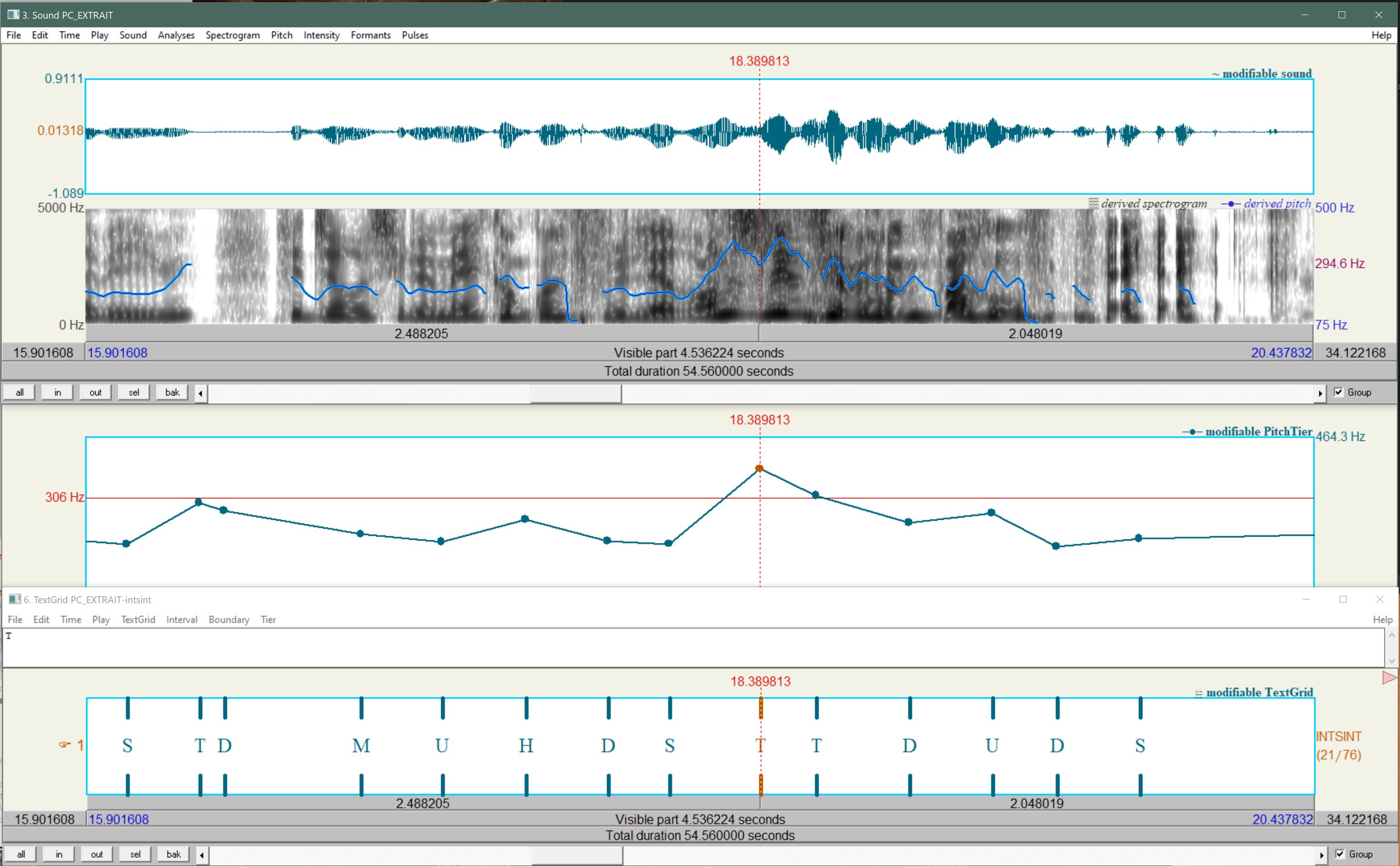
Task: Click left scroll arrow in Sound window
Action: 201,394
